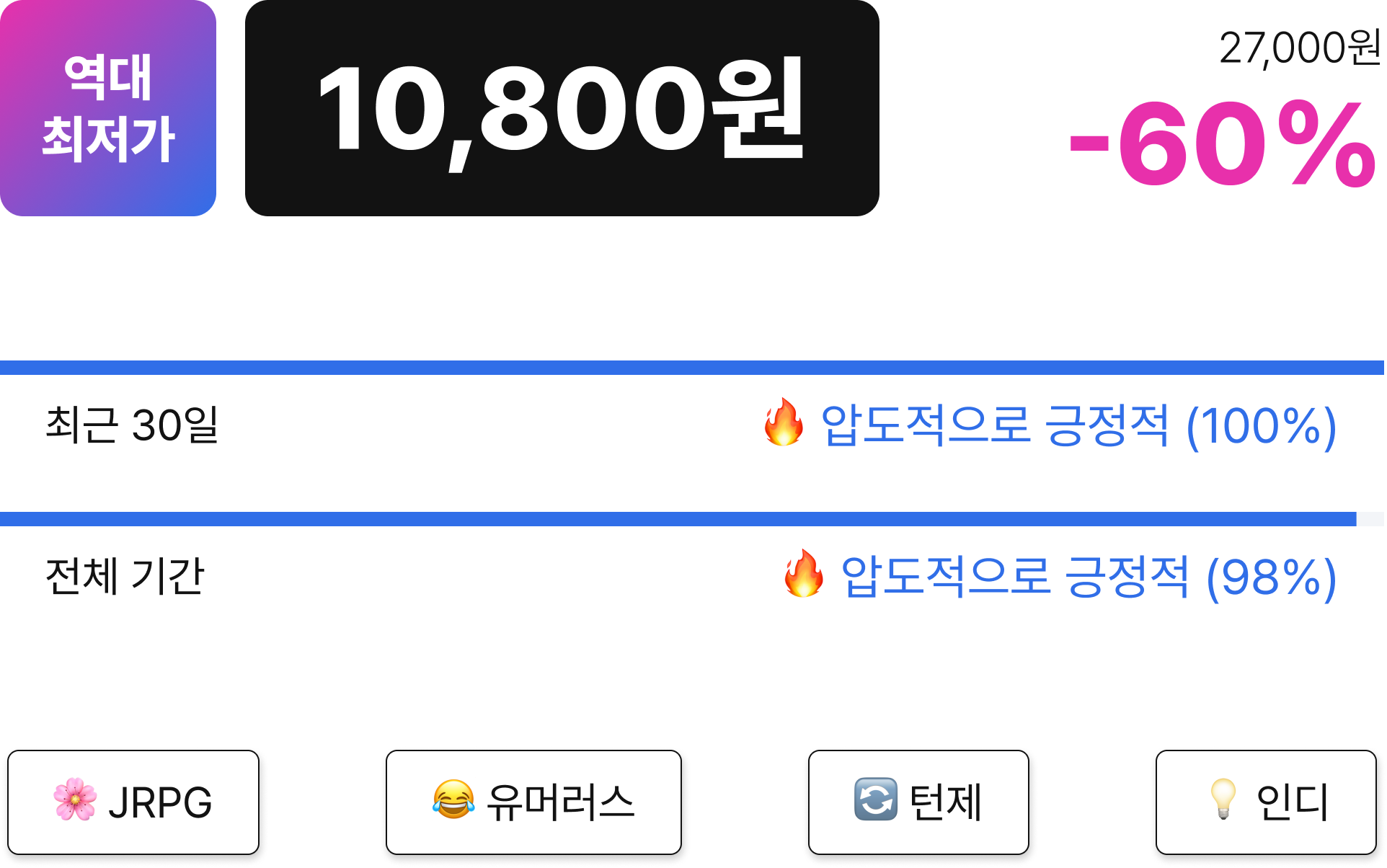Click the laughing emoji on 유머러스 tag
This screenshot has width=1387, height=868.
coord(453,800)
